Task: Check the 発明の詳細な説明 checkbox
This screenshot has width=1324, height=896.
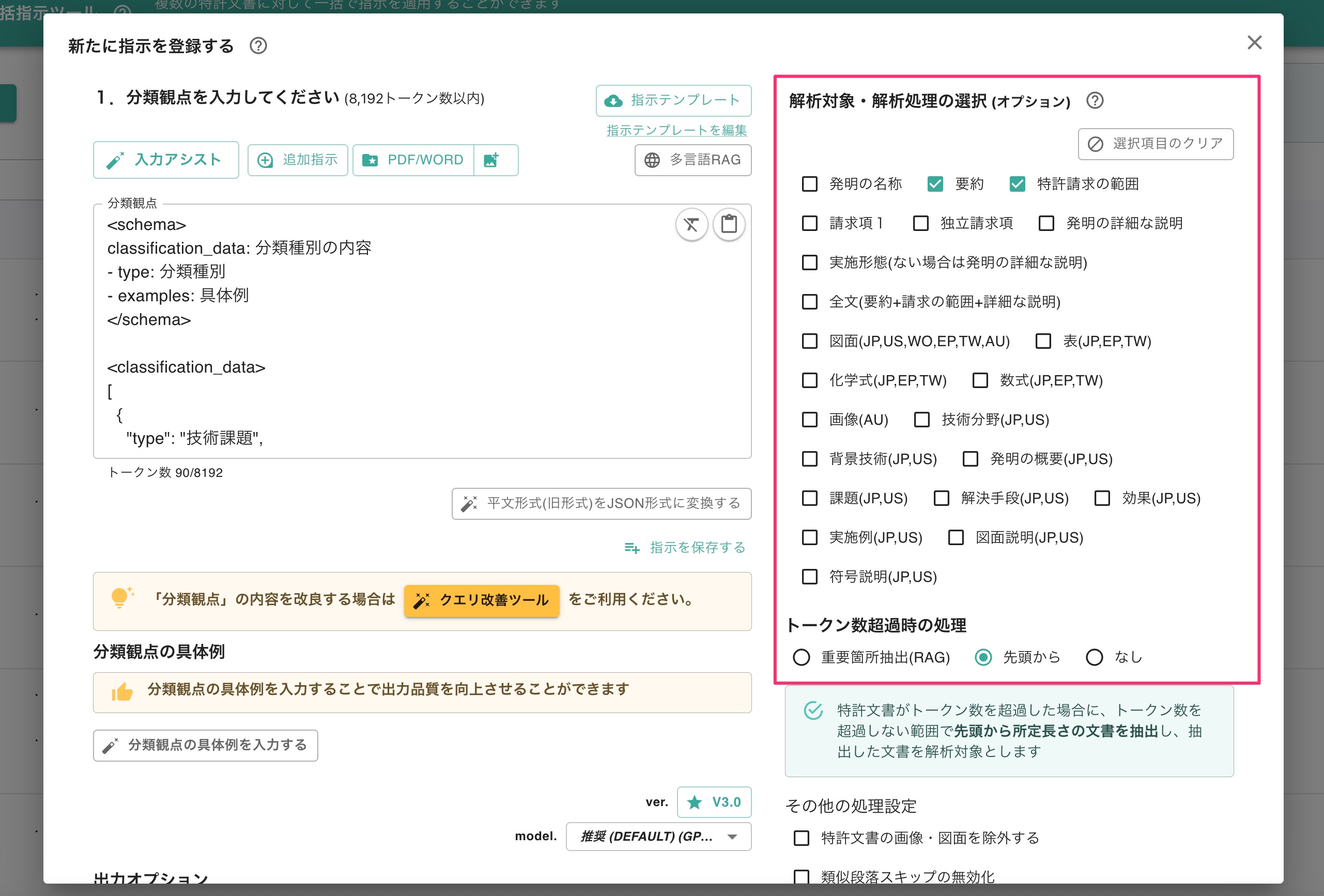Action: pyautogui.click(x=1046, y=223)
